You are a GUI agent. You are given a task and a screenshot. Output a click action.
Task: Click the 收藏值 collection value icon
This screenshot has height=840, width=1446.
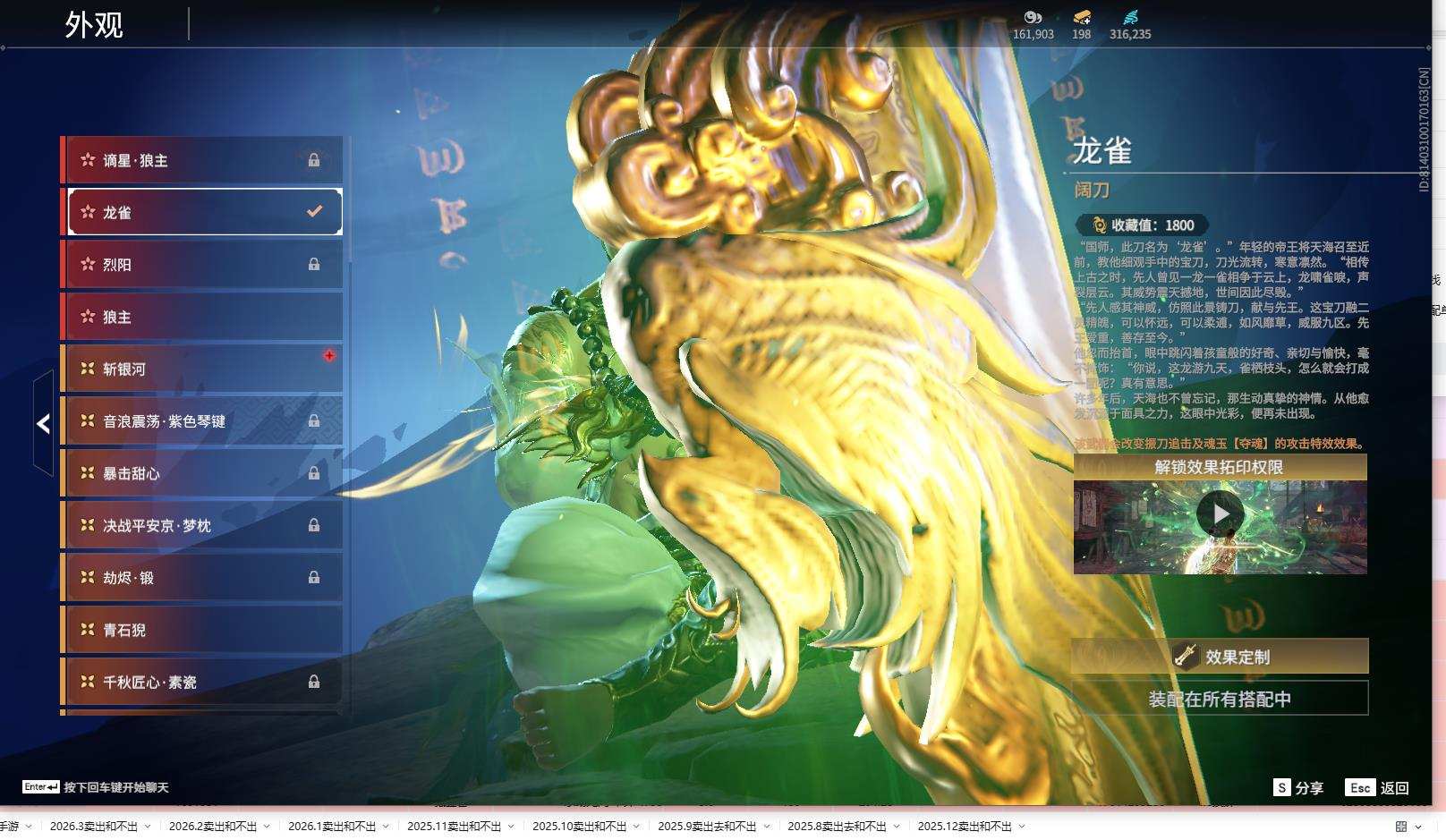pyautogui.click(x=1100, y=225)
